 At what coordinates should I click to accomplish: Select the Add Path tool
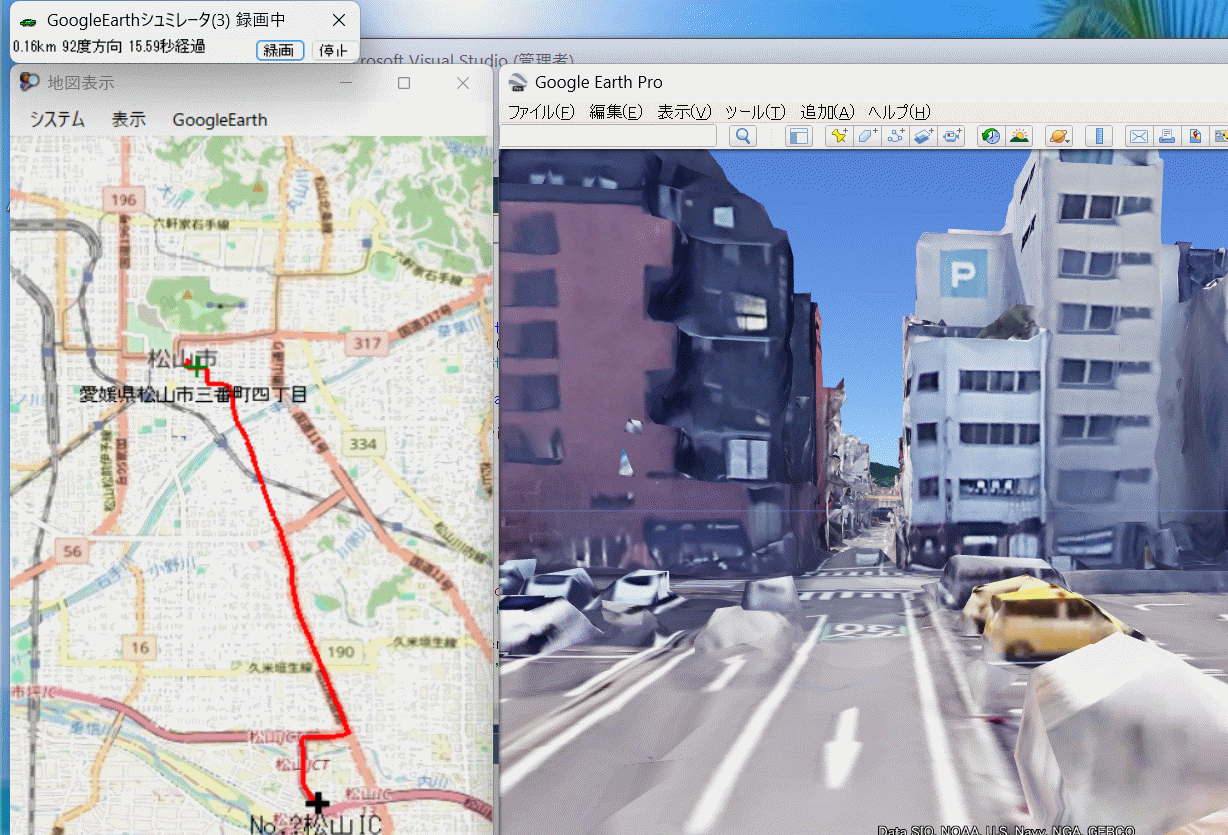[x=895, y=136]
